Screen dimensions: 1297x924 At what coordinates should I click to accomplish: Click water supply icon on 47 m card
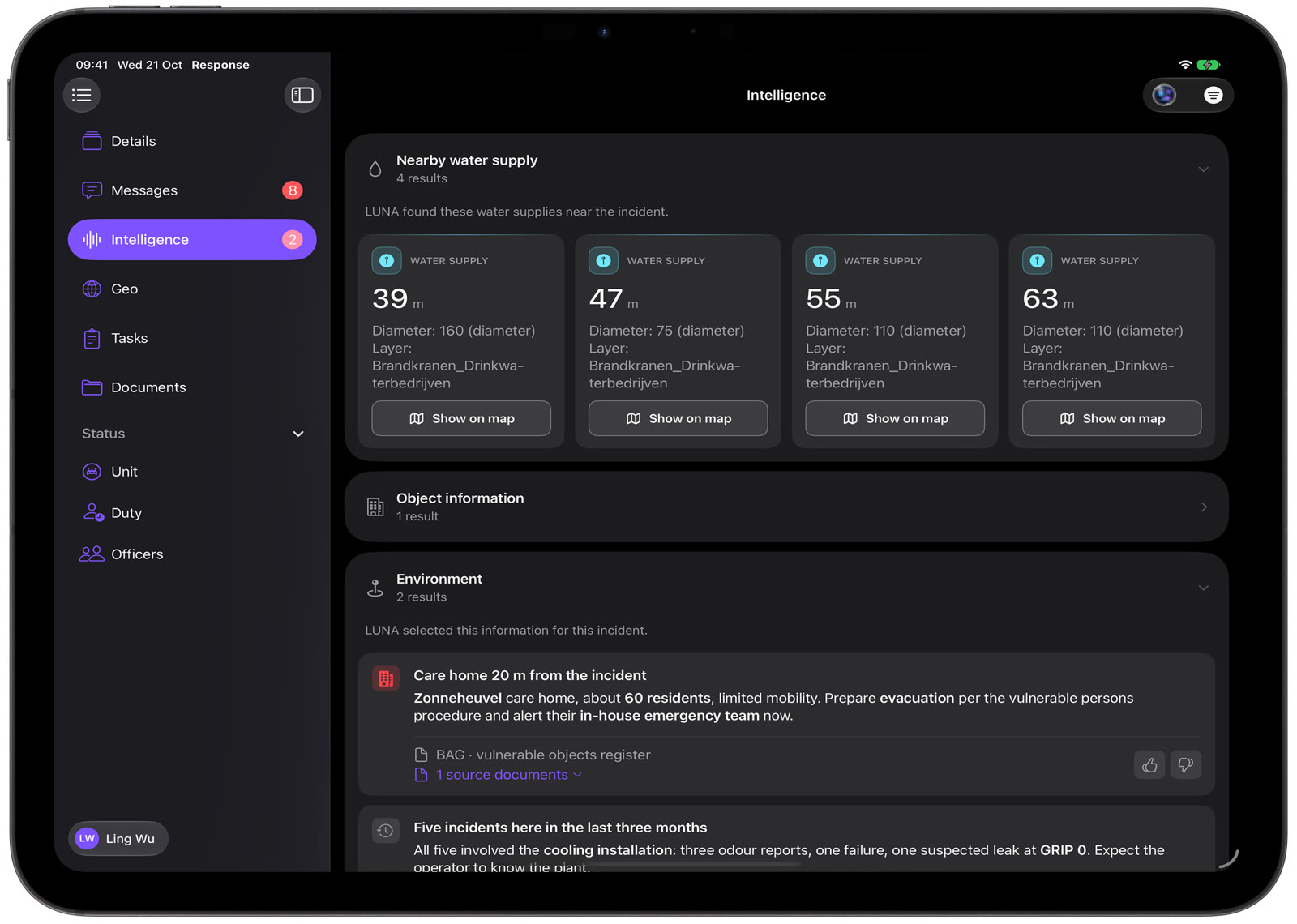pos(604,260)
